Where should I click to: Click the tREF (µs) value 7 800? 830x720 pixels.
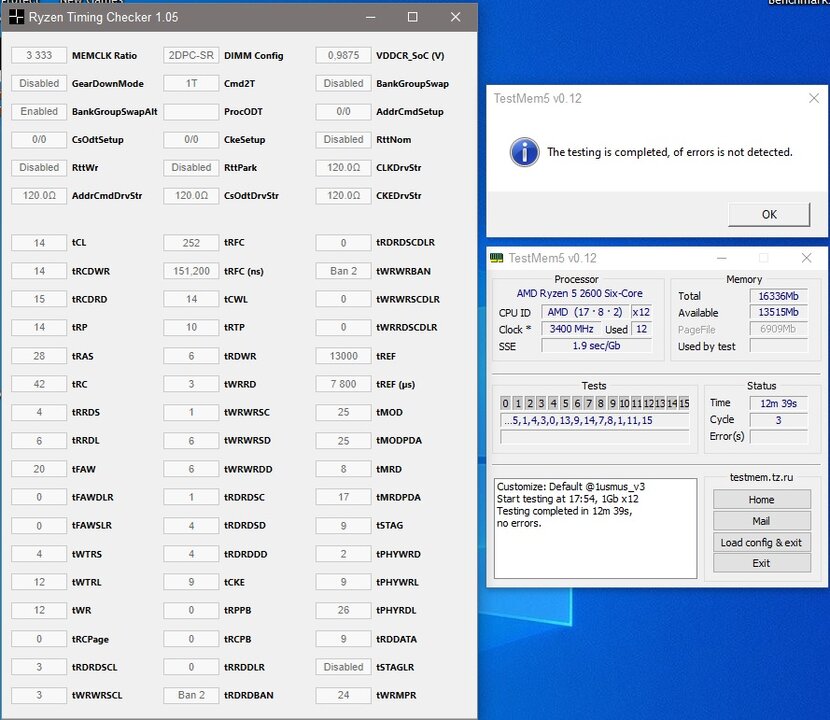pyautogui.click(x=343, y=384)
